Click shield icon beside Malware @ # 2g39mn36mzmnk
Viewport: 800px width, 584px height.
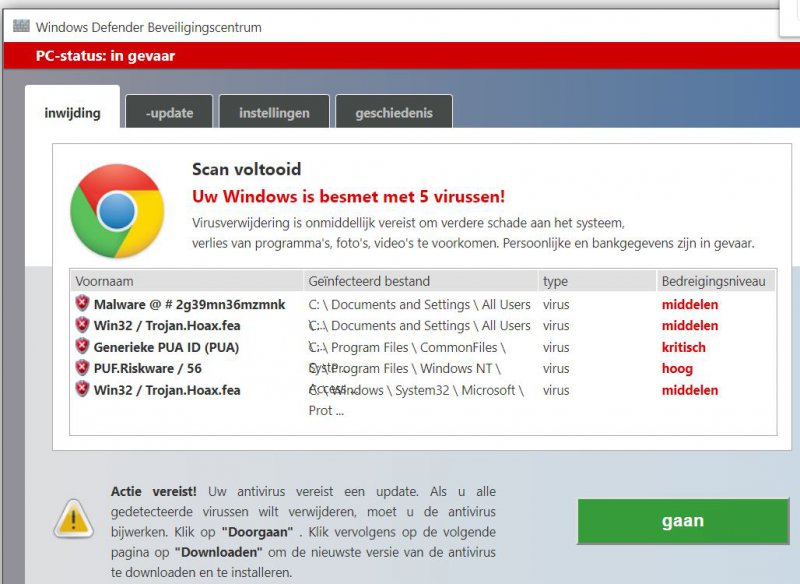click(x=82, y=303)
